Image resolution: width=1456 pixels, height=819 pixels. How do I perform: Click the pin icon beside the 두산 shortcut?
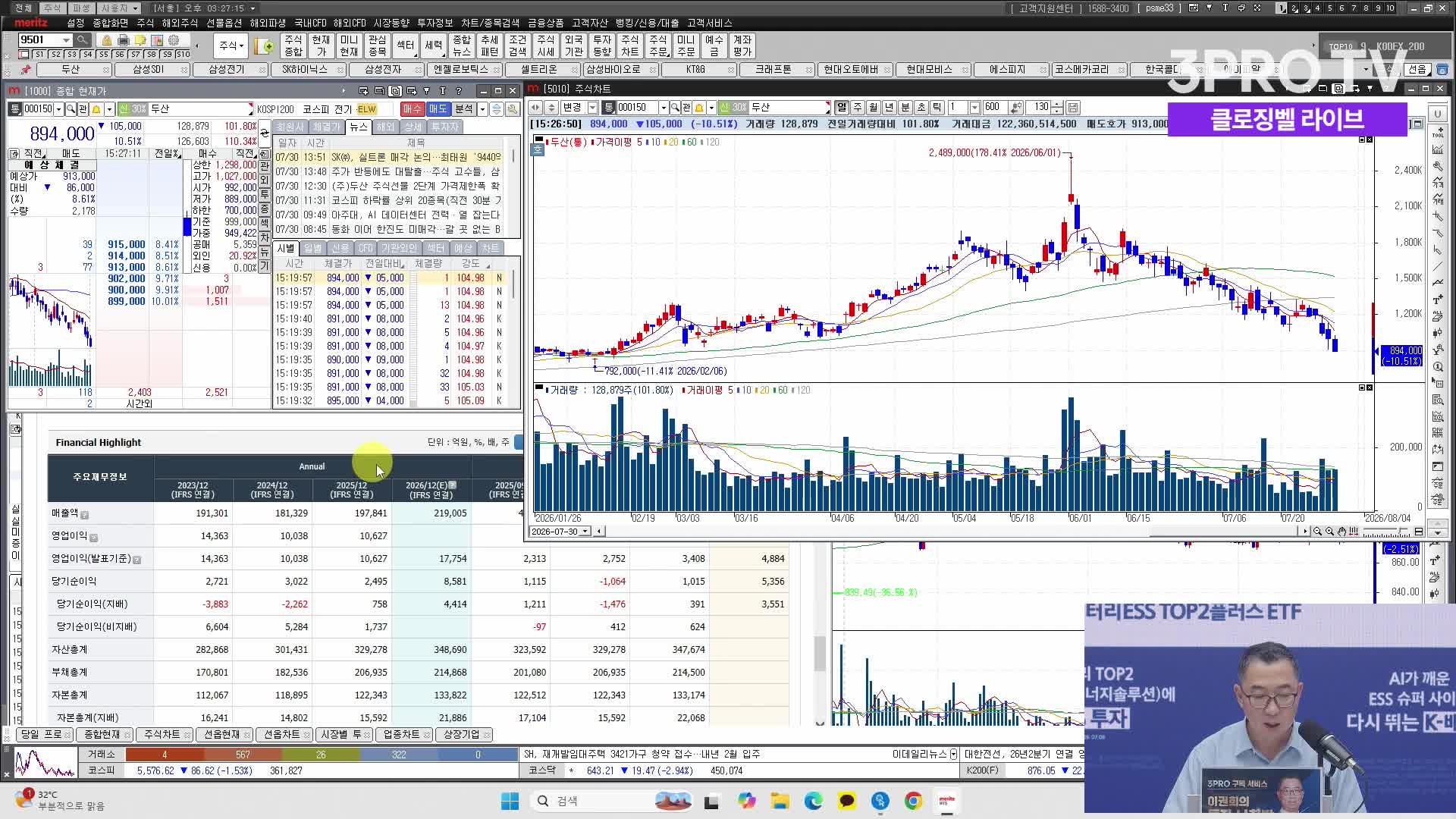26,69
